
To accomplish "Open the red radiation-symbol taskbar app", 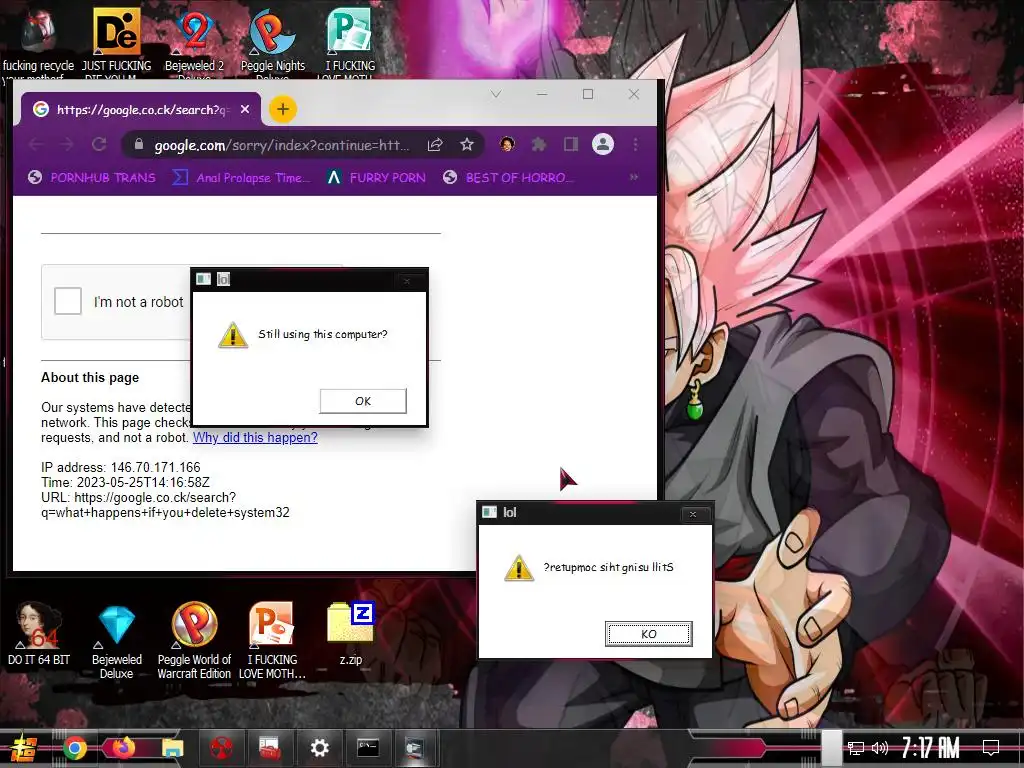I will pyautogui.click(x=221, y=748).
